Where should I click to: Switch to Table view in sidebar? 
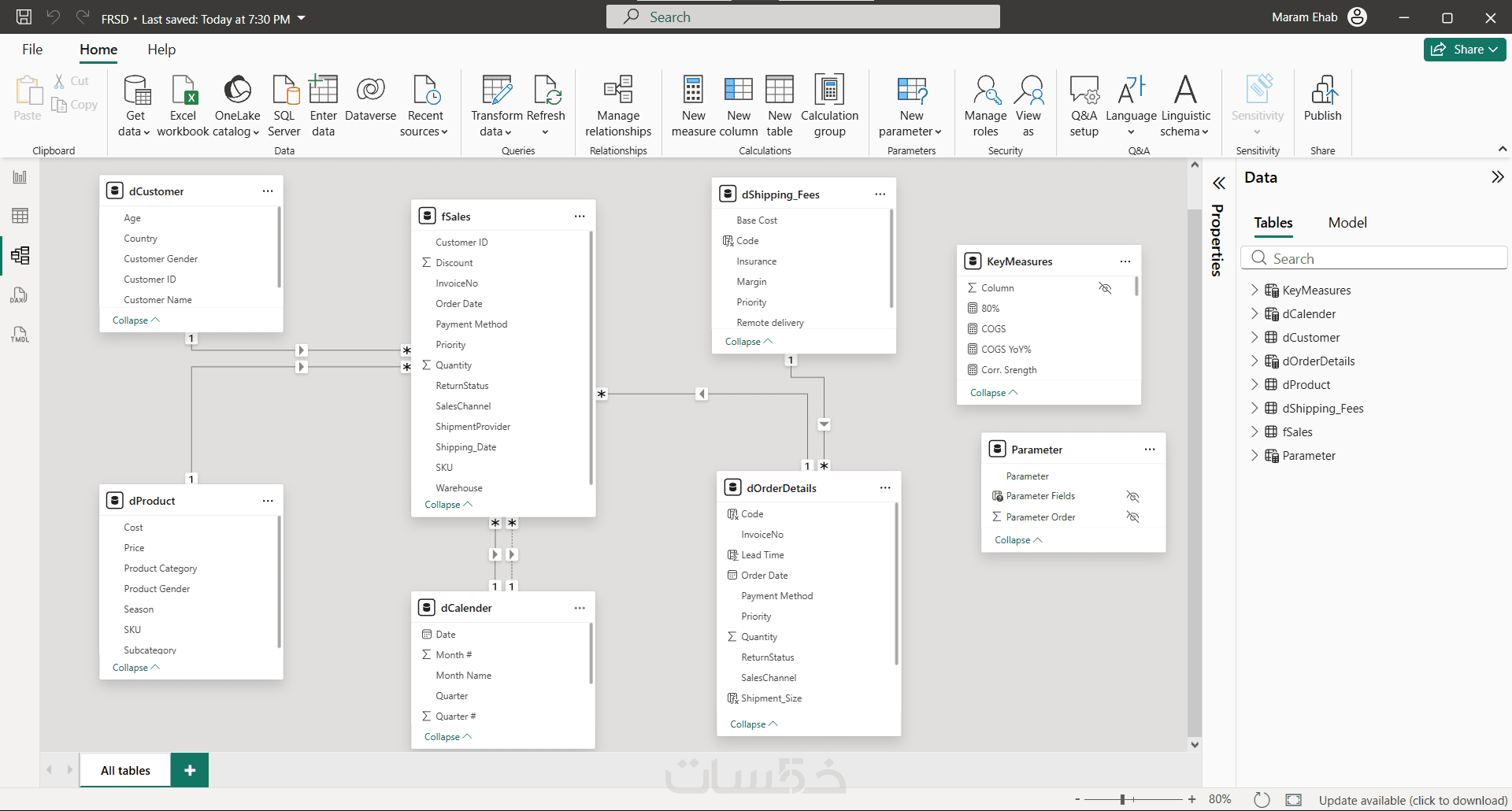pos(20,216)
